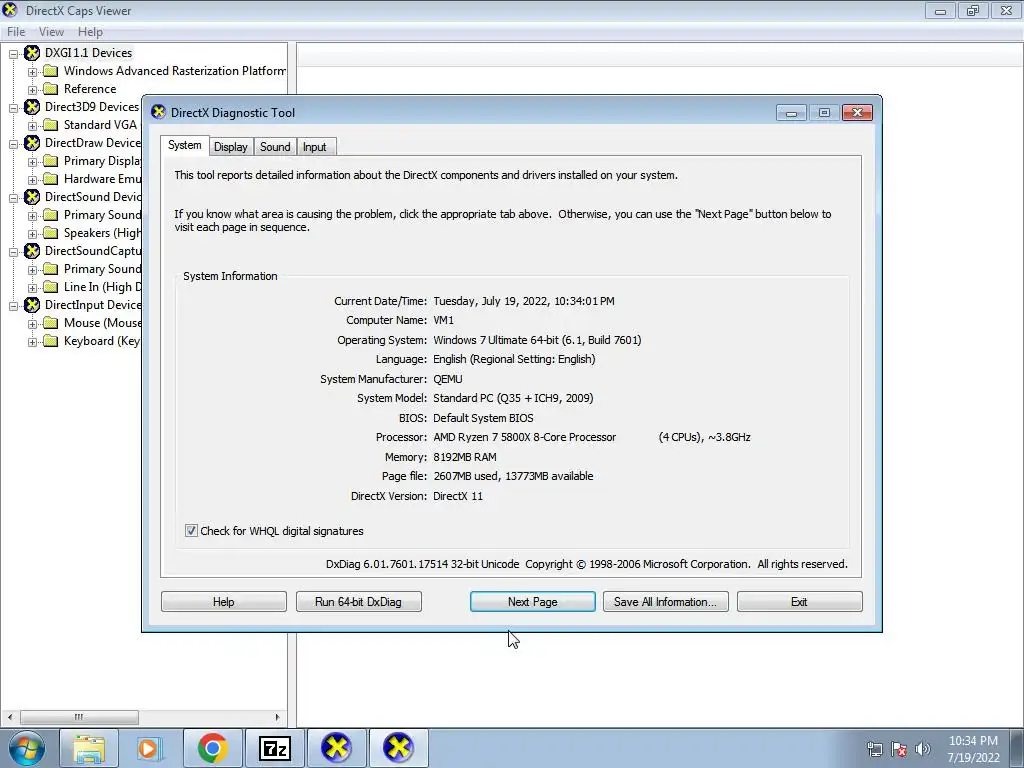Image resolution: width=1024 pixels, height=768 pixels.
Task: Click the Windows Advanced Rasterization Platform folder icon
Action: tap(51, 71)
